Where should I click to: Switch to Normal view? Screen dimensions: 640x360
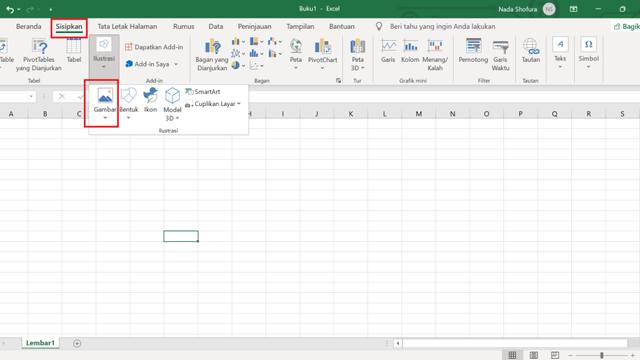(512, 355)
